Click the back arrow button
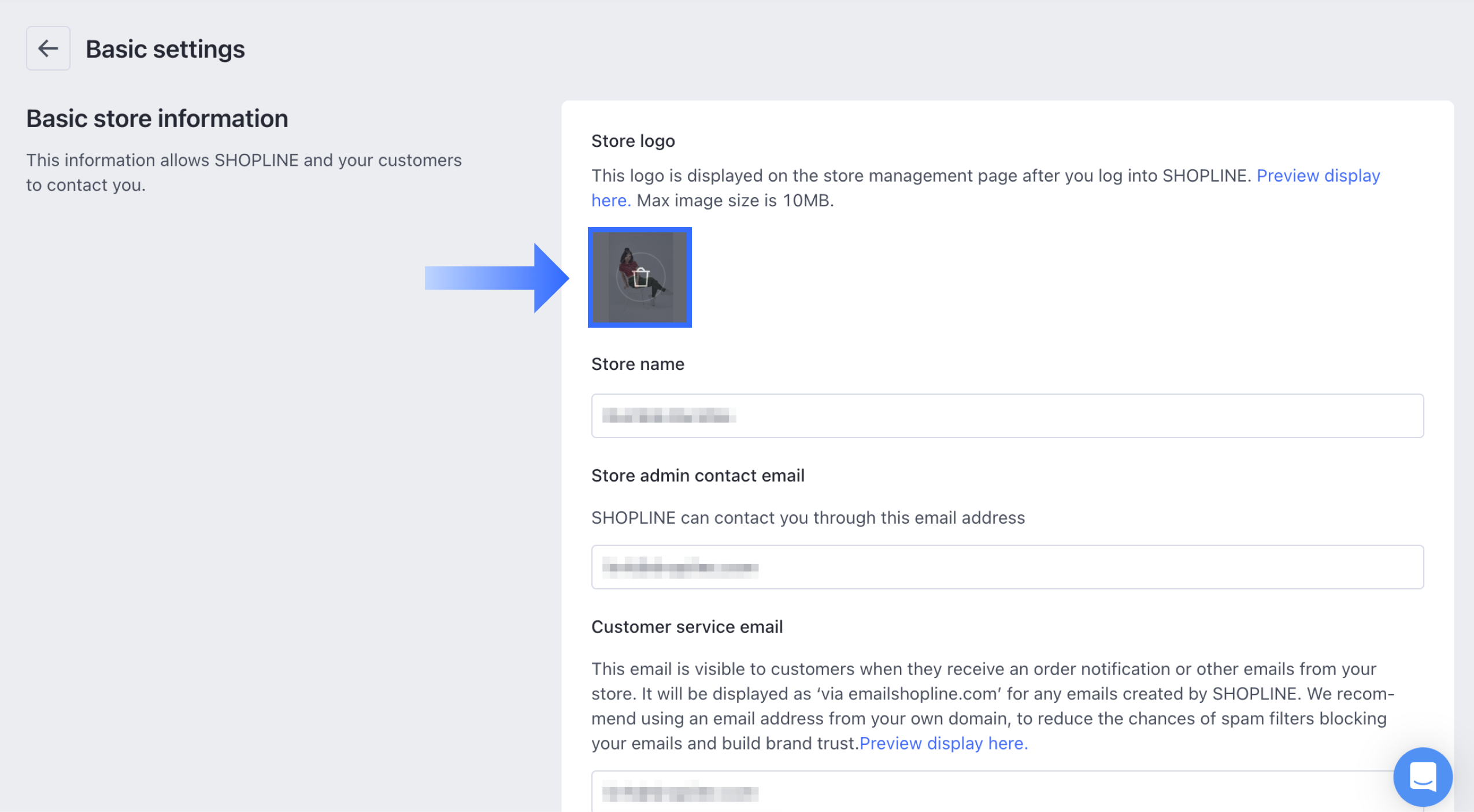1474x812 pixels. tap(48, 49)
